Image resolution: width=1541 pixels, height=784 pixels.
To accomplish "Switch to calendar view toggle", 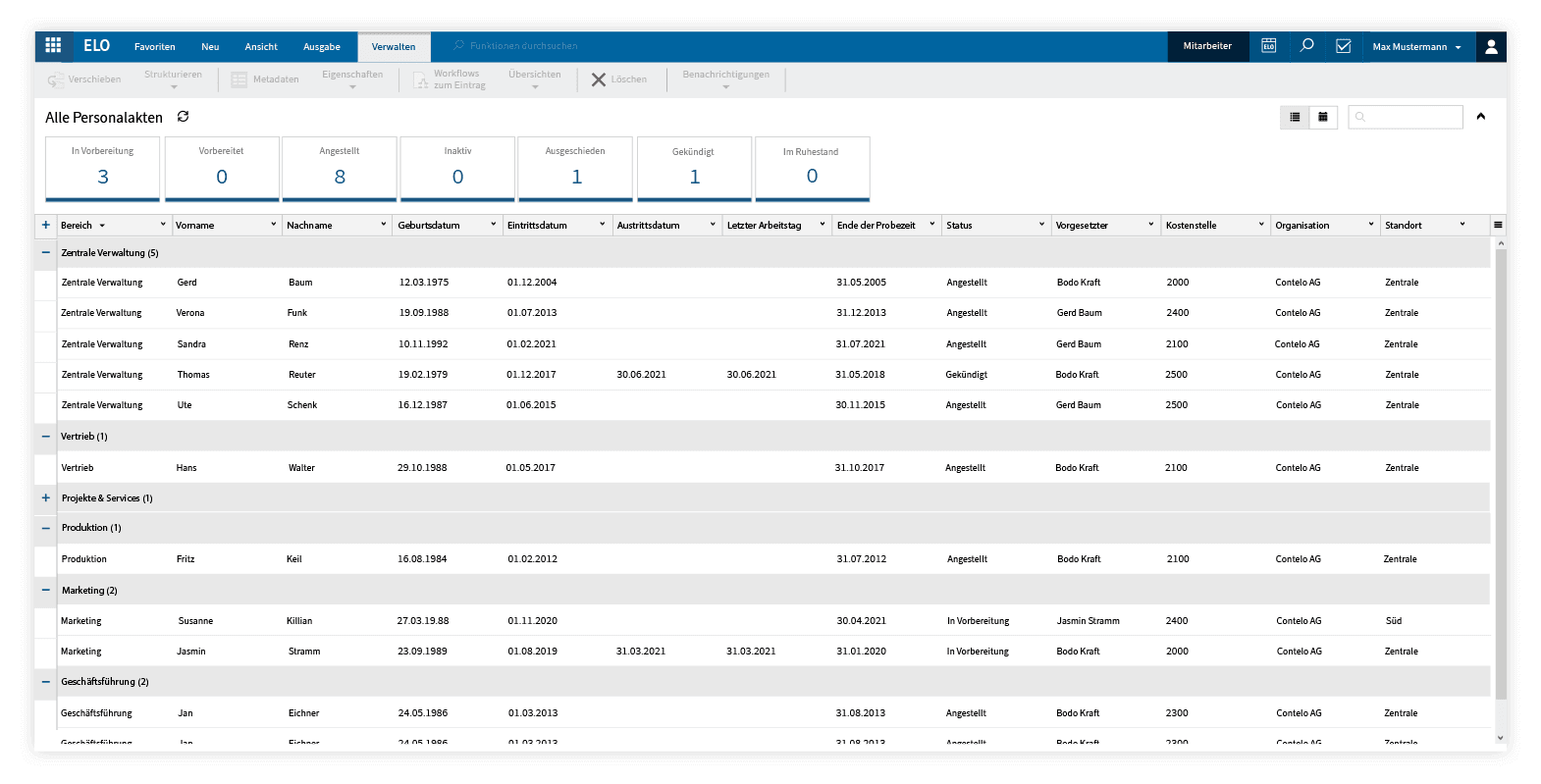I will 1323,117.
